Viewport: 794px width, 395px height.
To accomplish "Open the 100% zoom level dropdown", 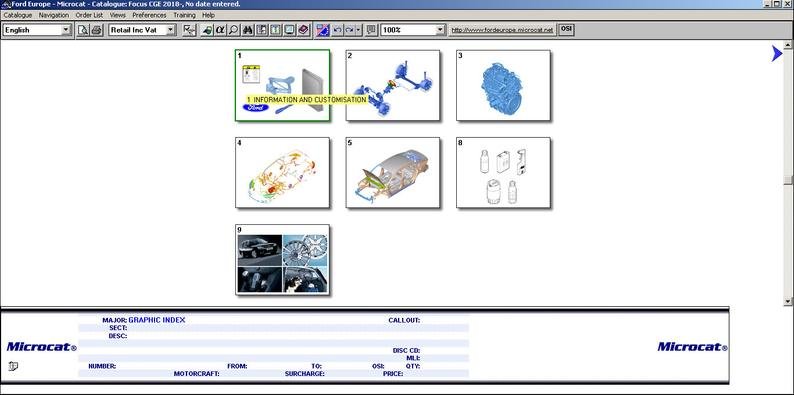I will tap(413, 30).
